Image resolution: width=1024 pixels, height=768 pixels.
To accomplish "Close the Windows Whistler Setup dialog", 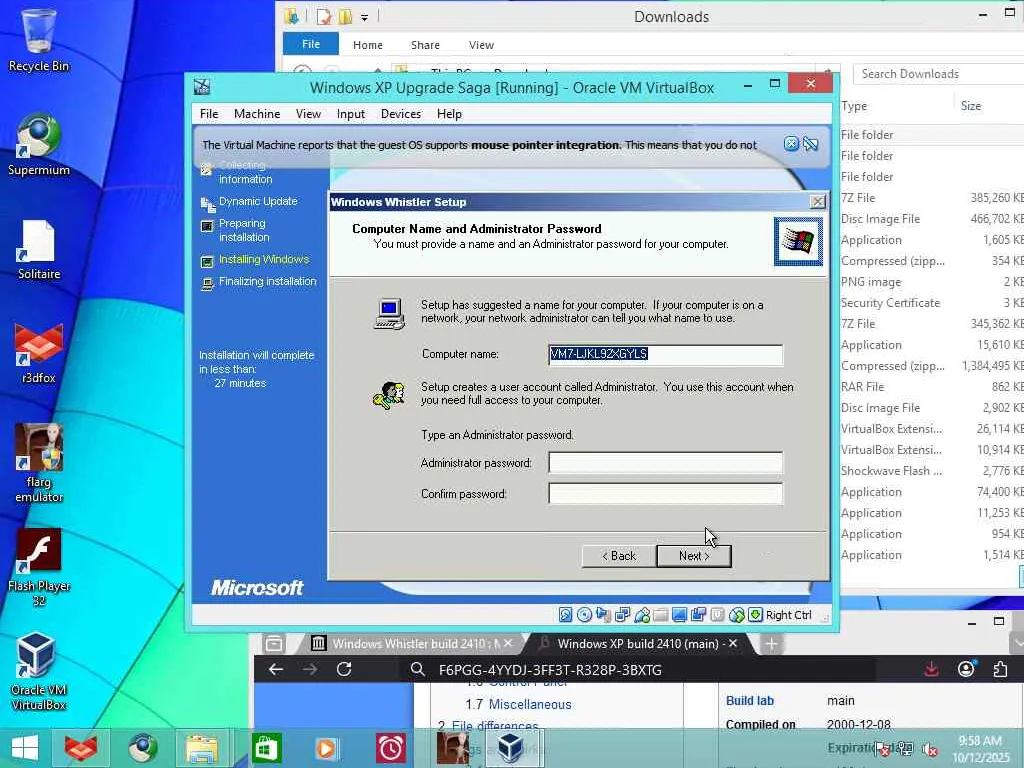I will coord(817,202).
